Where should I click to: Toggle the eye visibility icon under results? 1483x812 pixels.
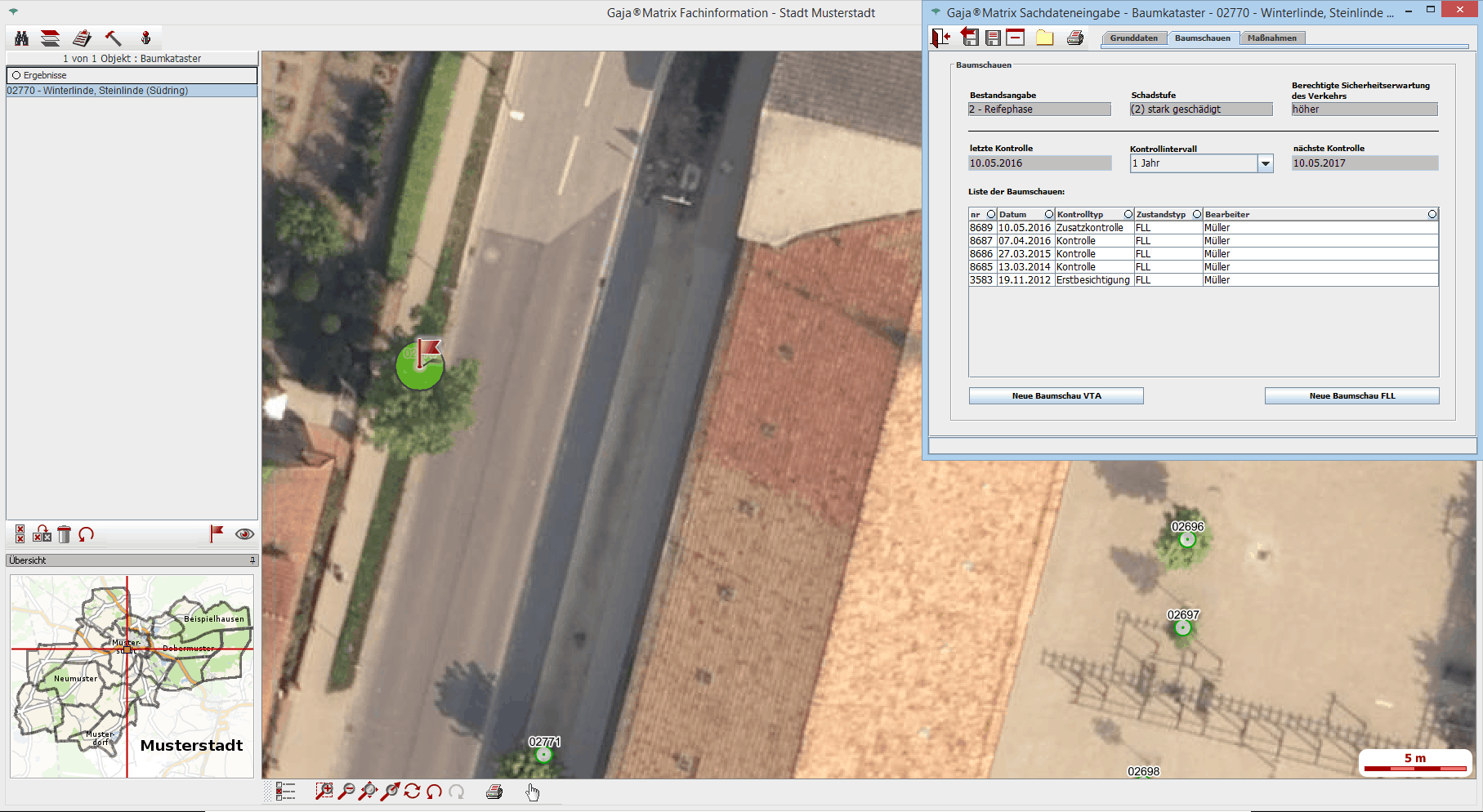click(244, 534)
